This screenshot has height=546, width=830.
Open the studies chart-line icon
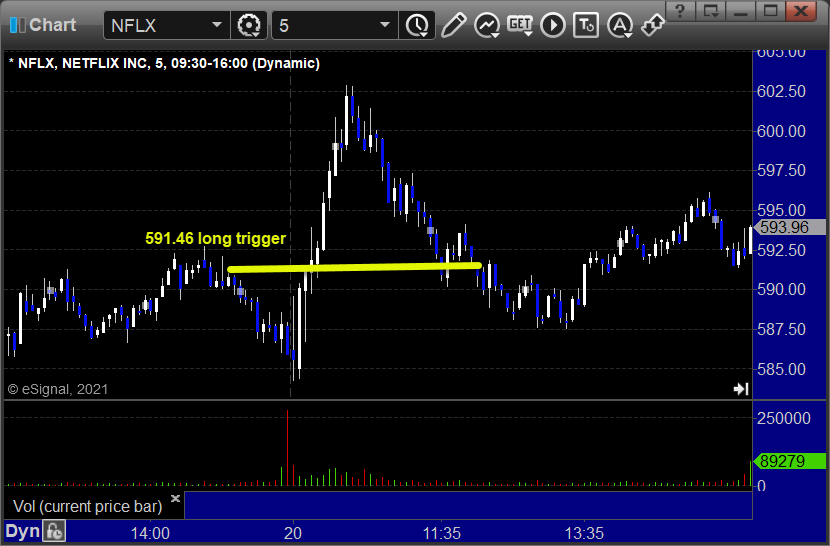(486, 25)
